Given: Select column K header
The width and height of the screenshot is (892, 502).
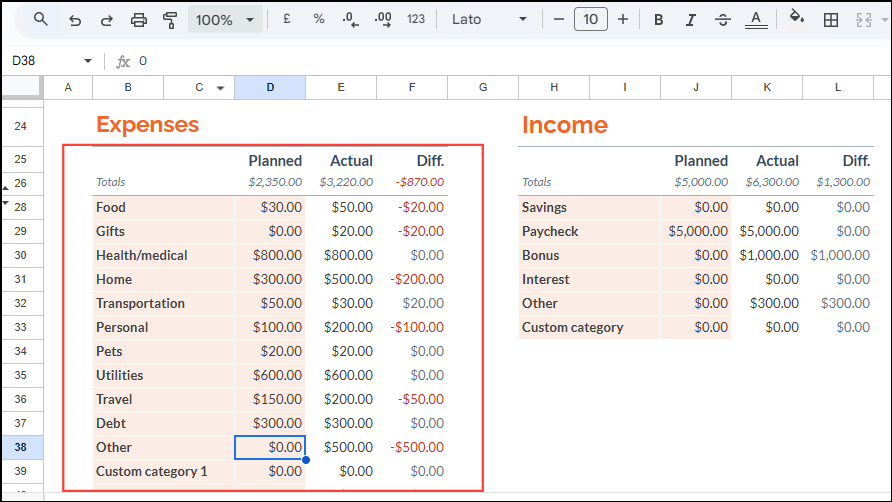Looking at the screenshot, I should tap(767, 88).
